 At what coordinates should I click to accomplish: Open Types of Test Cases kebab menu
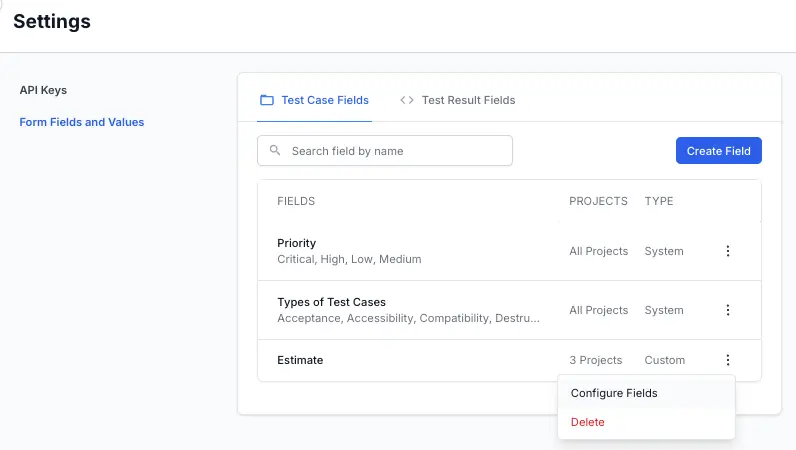click(x=728, y=310)
